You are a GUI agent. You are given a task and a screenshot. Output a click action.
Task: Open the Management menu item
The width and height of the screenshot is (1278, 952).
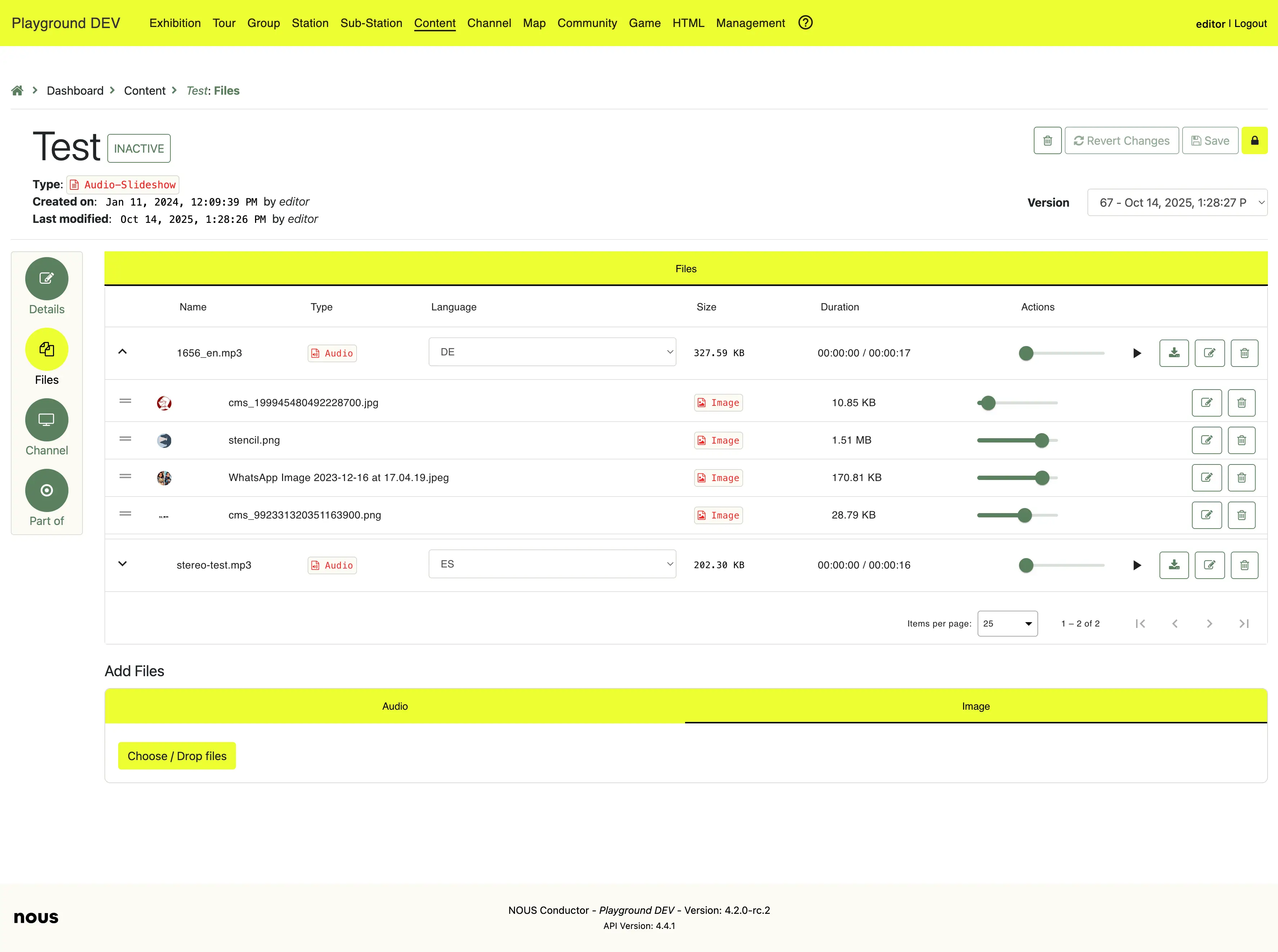(750, 23)
